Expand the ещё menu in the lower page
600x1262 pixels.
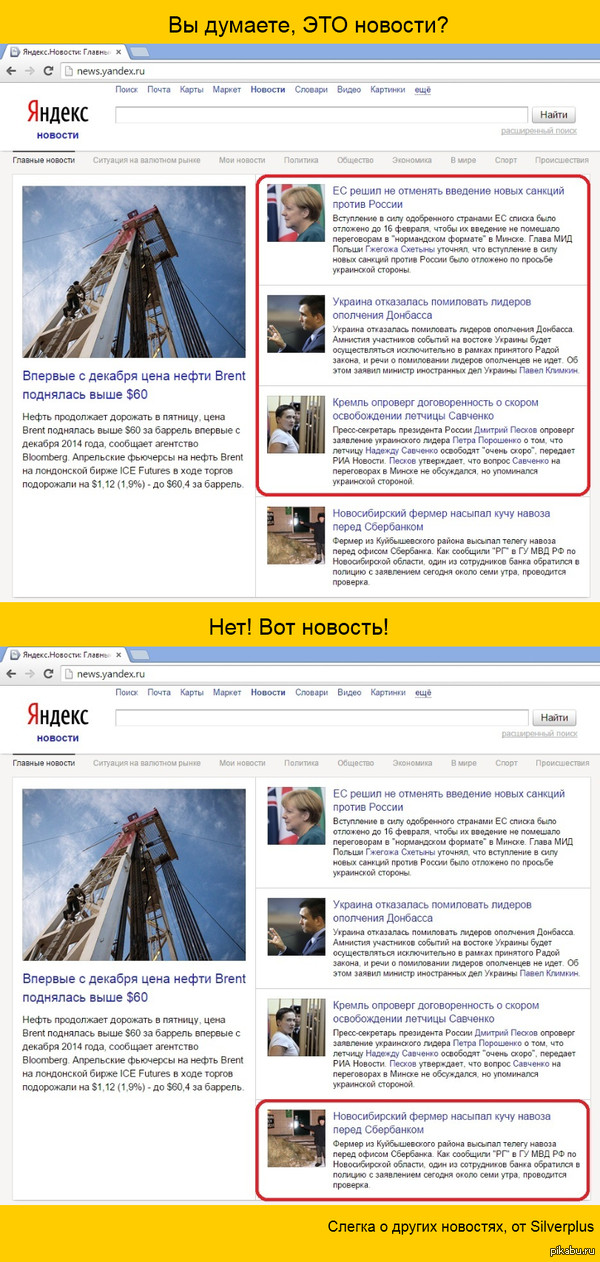422,692
